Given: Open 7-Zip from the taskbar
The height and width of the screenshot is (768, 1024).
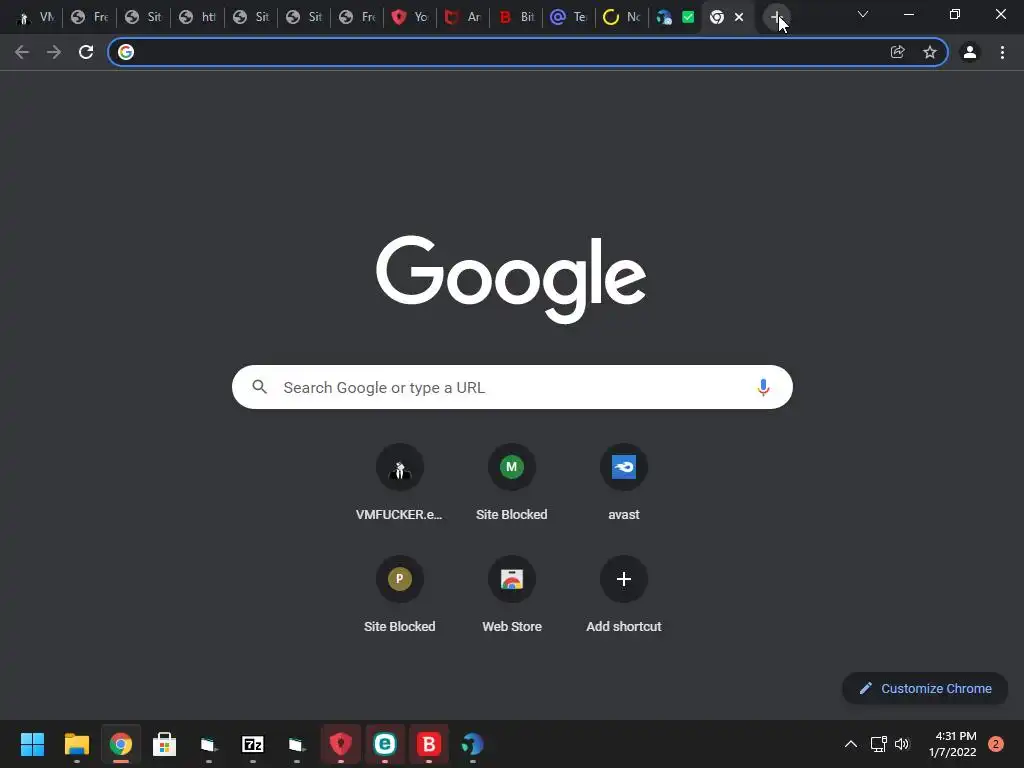Looking at the screenshot, I should coord(253,744).
